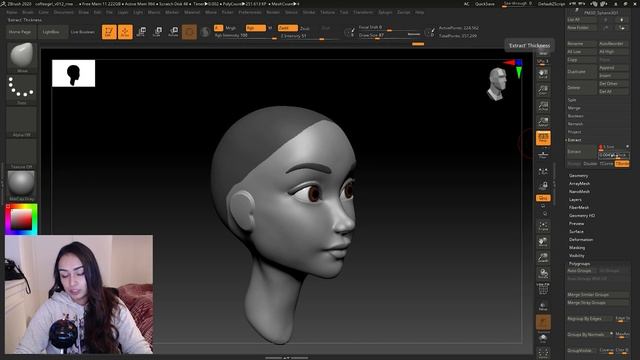Open the Preferences menu
Viewport: 640px width, 360px height.
coord(250,12)
